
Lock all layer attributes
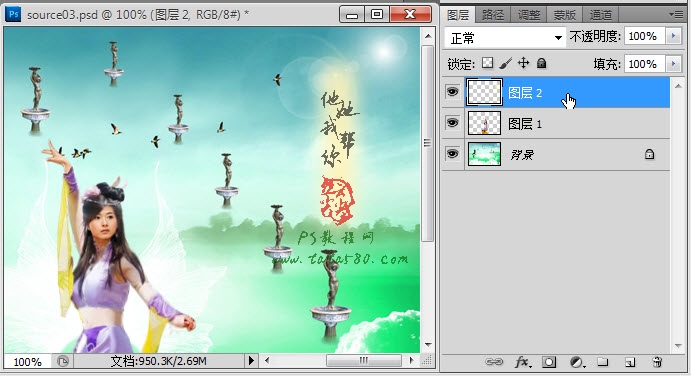coord(542,63)
